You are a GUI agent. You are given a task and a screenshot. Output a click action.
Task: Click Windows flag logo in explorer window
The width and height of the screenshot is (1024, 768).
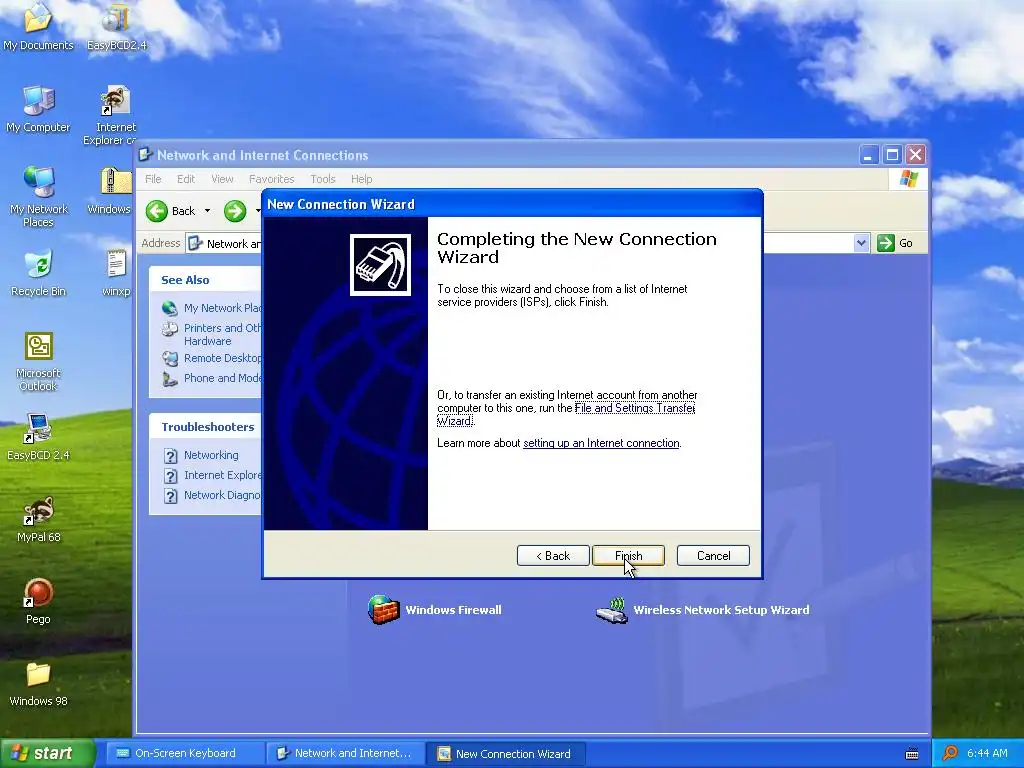908,179
